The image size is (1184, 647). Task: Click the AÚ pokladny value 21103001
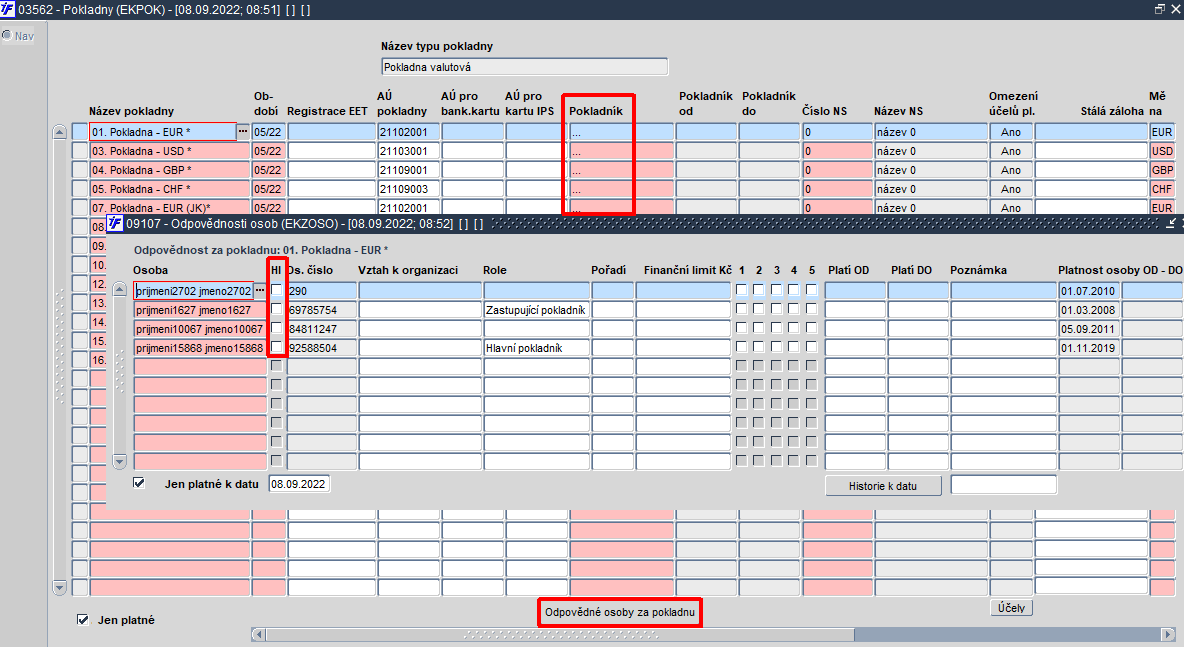pyautogui.click(x=408, y=151)
